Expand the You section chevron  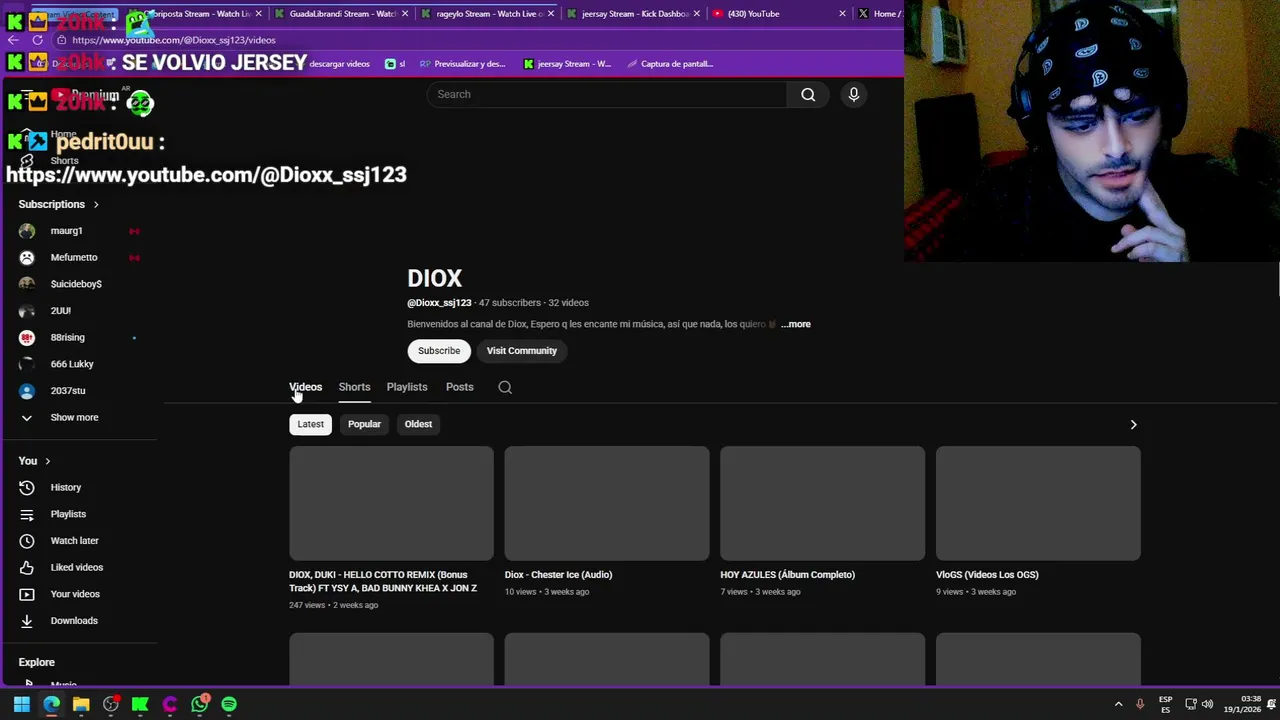click(47, 461)
